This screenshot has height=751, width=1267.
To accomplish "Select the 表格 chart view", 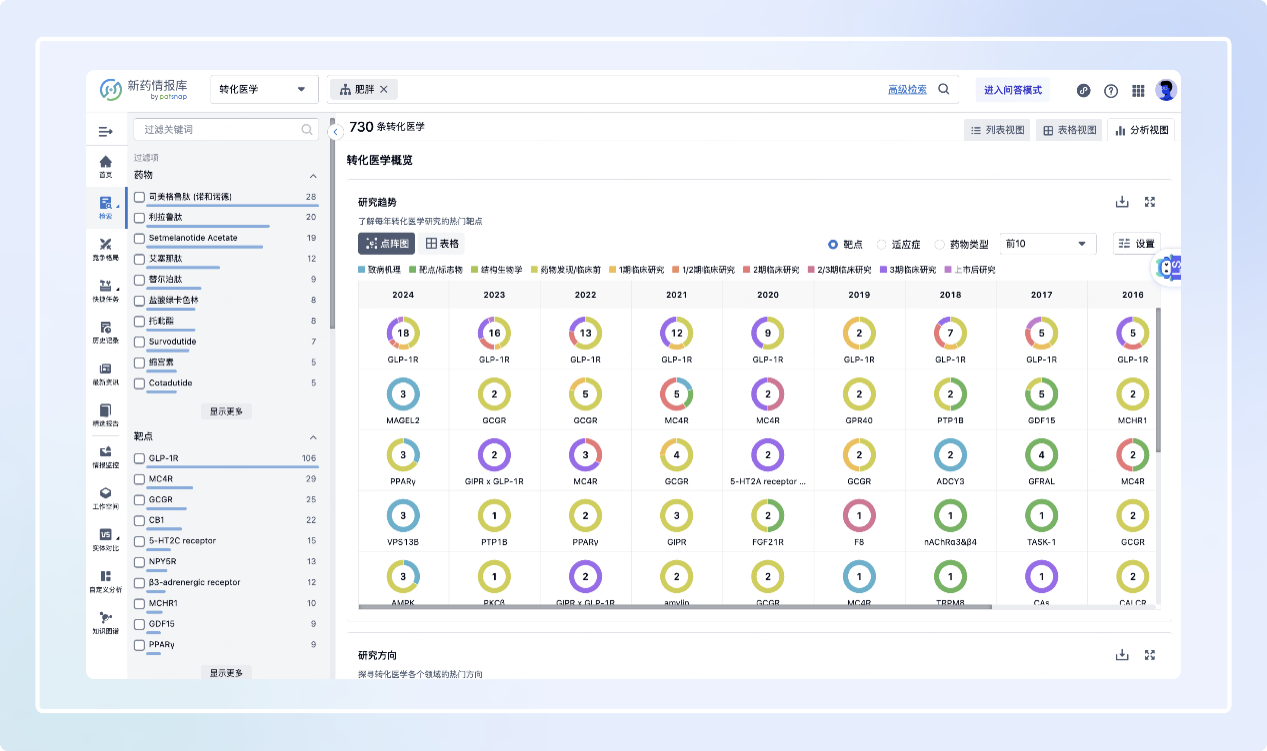I will (442, 243).
